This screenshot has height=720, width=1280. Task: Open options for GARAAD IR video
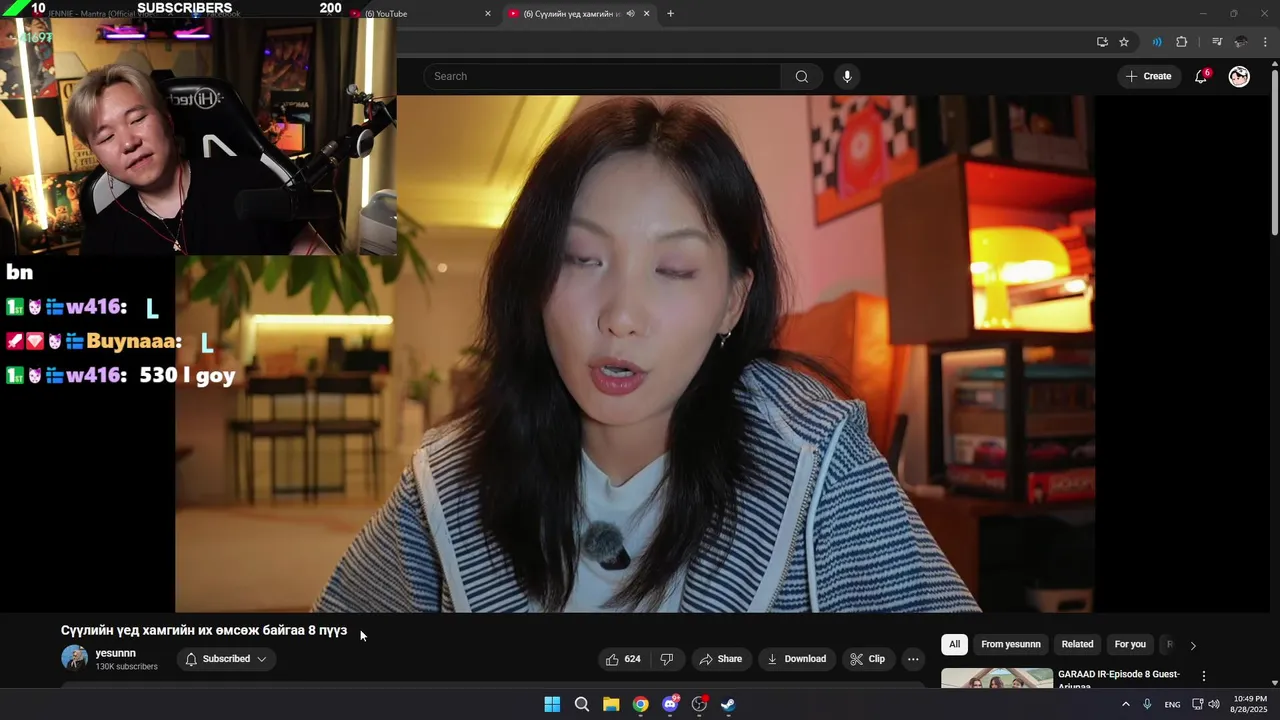[1204, 677]
